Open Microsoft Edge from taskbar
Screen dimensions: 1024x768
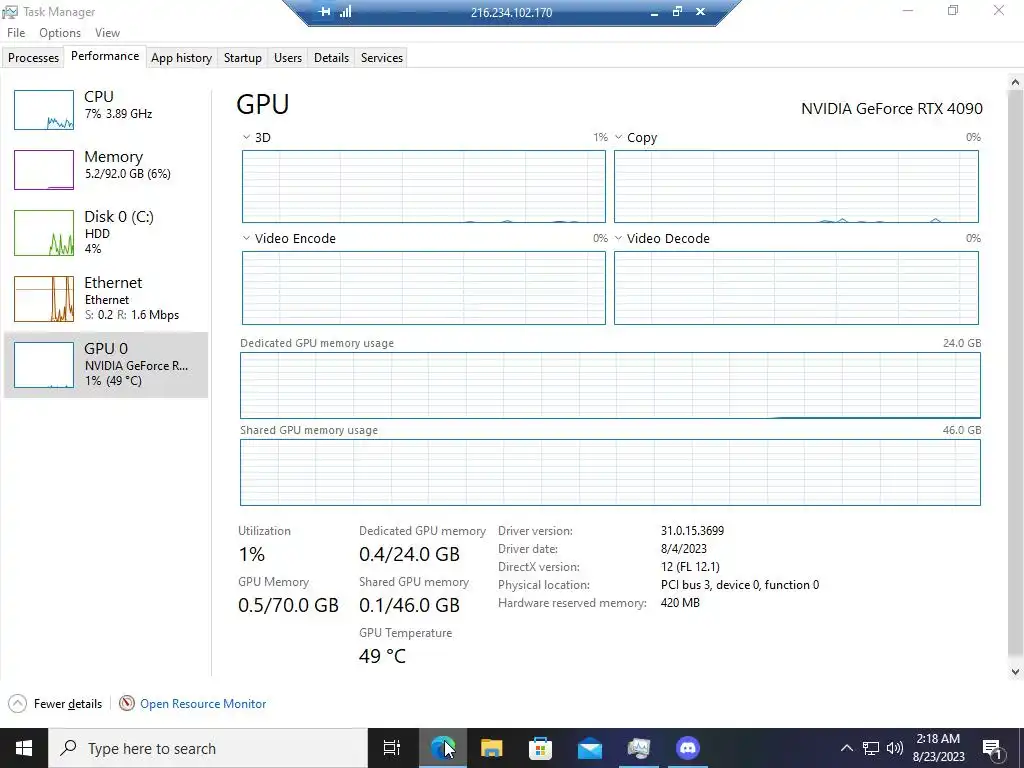click(x=442, y=748)
